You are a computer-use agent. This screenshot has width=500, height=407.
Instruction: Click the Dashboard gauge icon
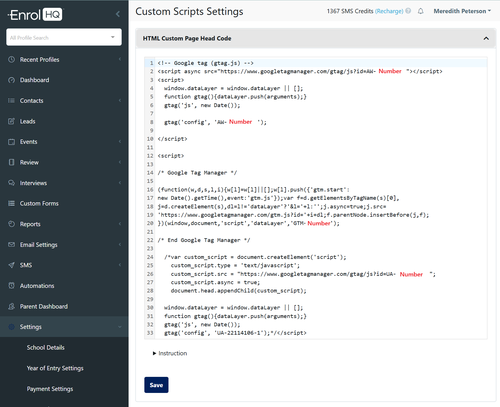click(12, 80)
